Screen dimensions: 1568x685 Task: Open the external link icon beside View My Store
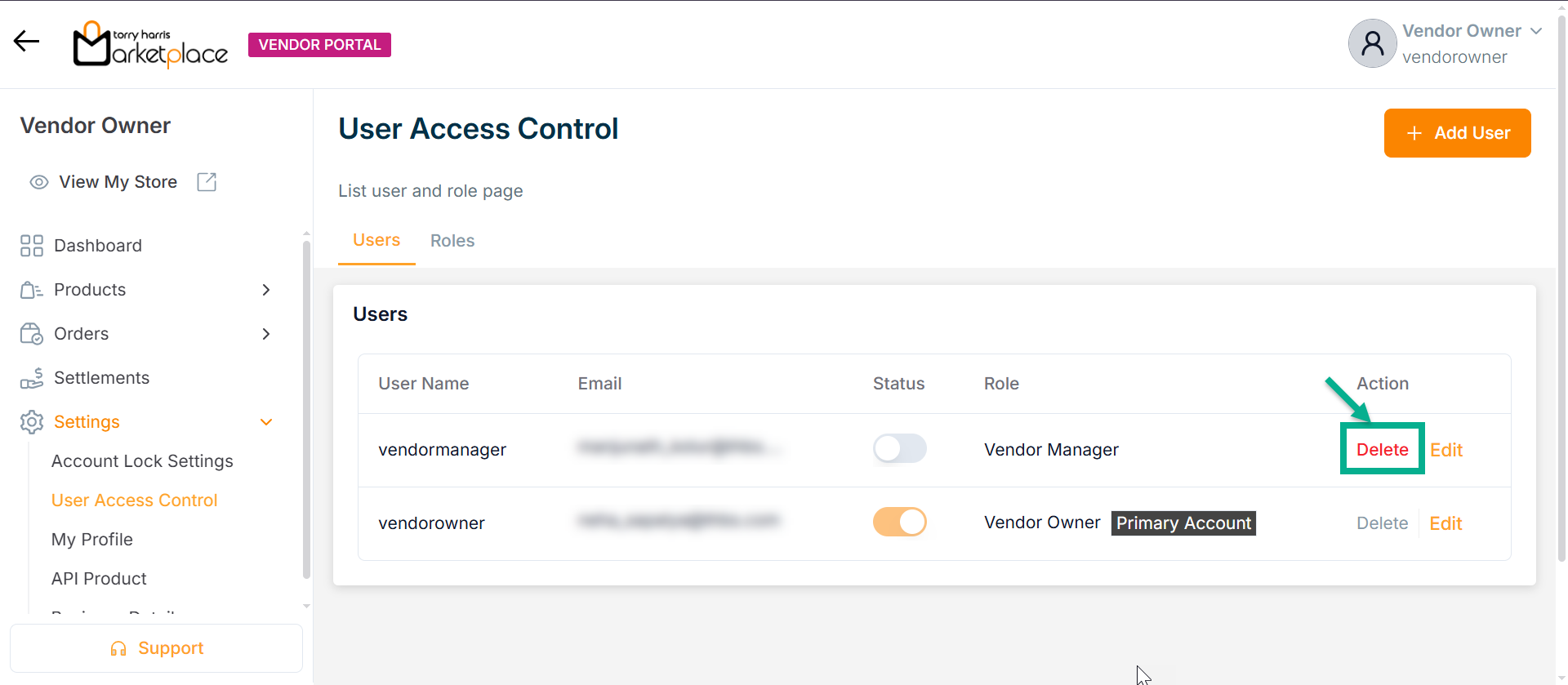tap(207, 182)
